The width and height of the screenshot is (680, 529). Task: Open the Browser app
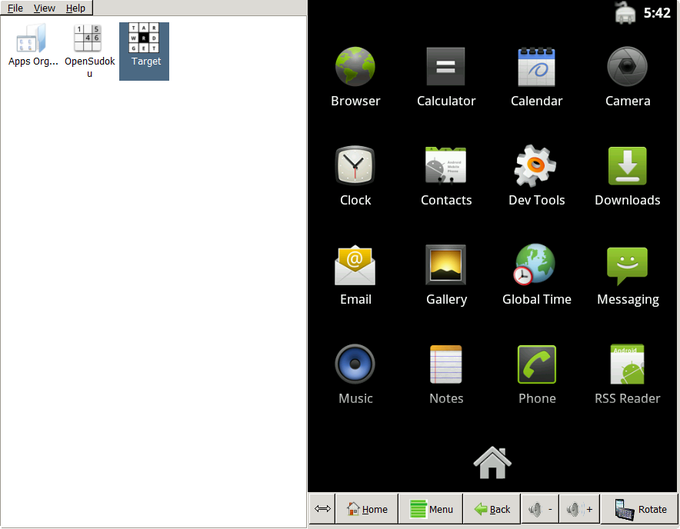click(x=355, y=76)
